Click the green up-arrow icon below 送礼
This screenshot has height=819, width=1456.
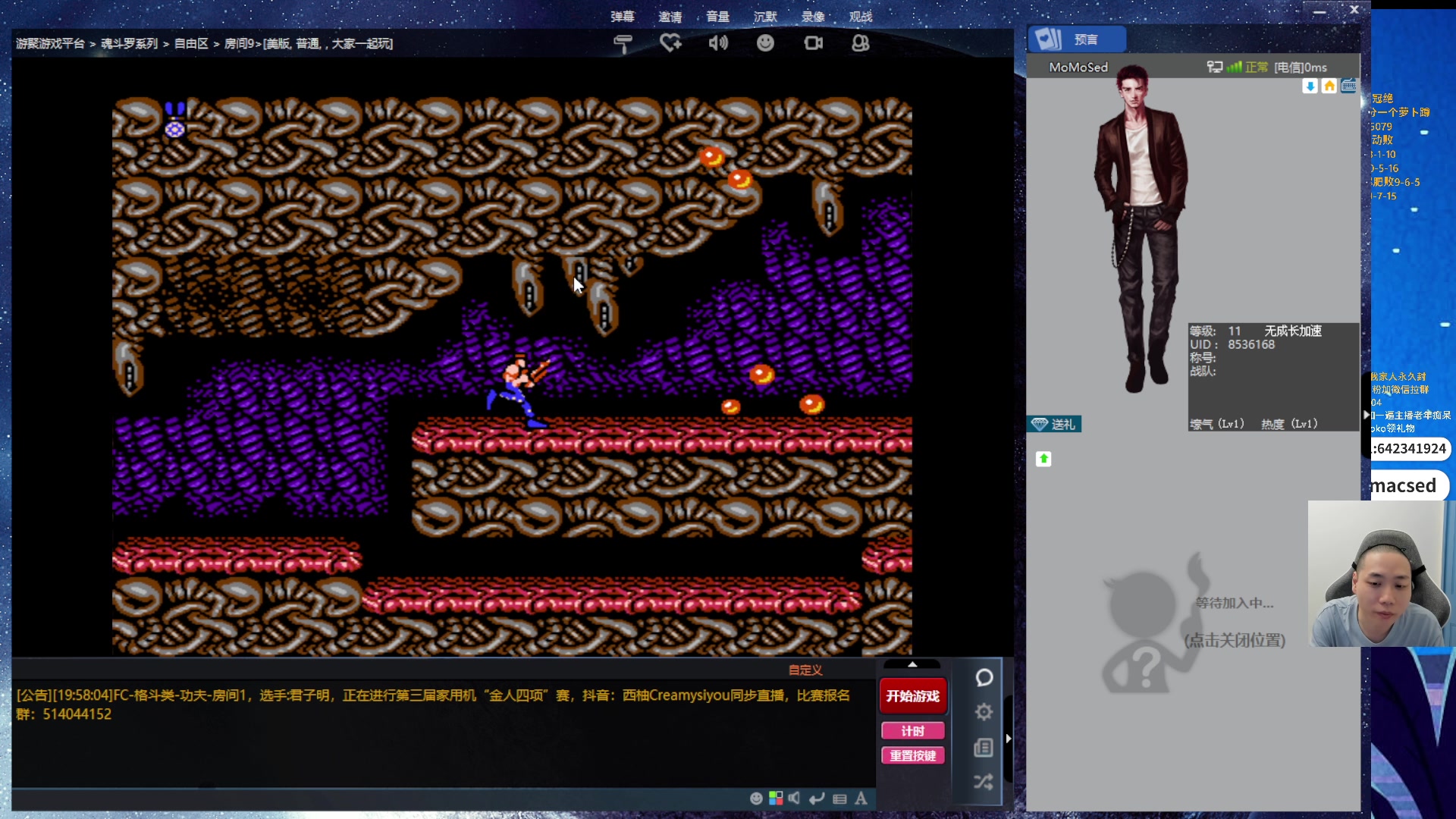click(x=1043, y=459)
